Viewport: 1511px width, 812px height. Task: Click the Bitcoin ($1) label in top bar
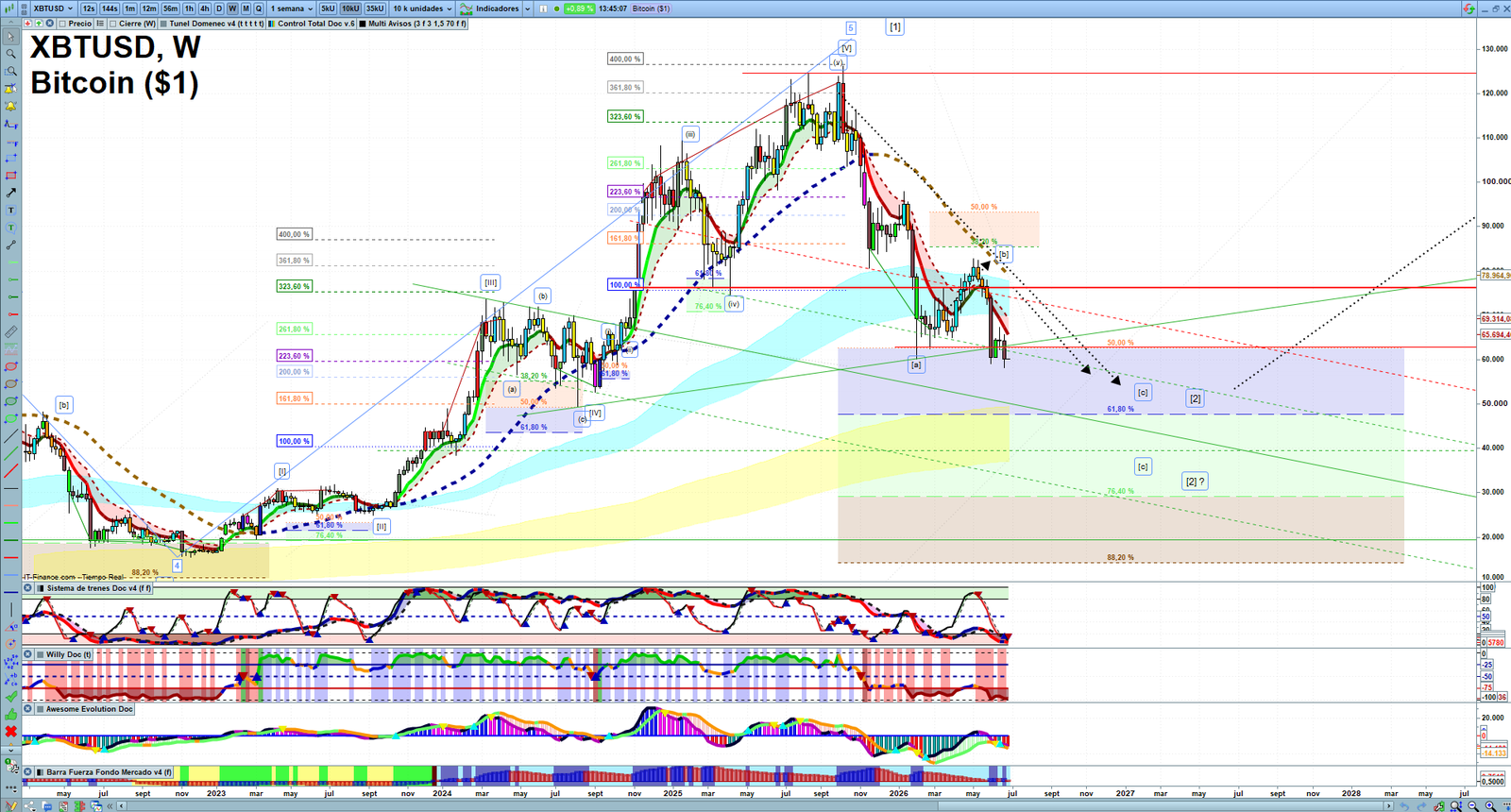(651, 8)
